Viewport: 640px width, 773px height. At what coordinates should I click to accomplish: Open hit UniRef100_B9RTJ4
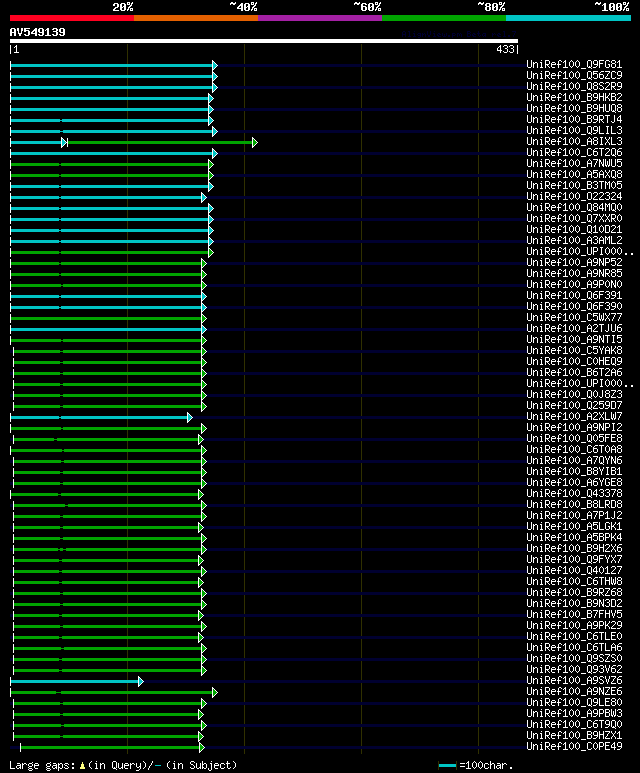point(574,119)
